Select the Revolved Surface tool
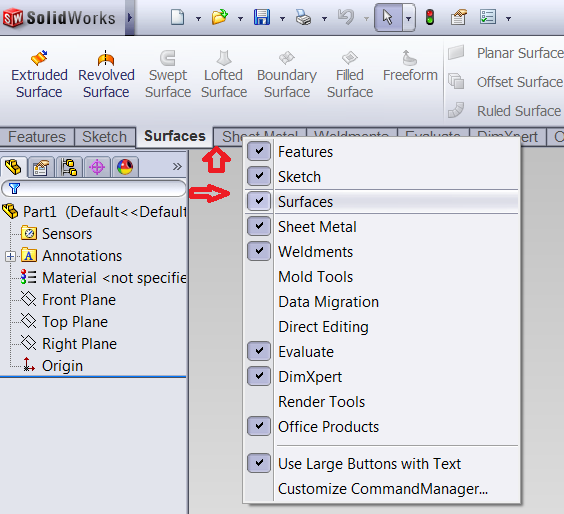 coord(106,75)
